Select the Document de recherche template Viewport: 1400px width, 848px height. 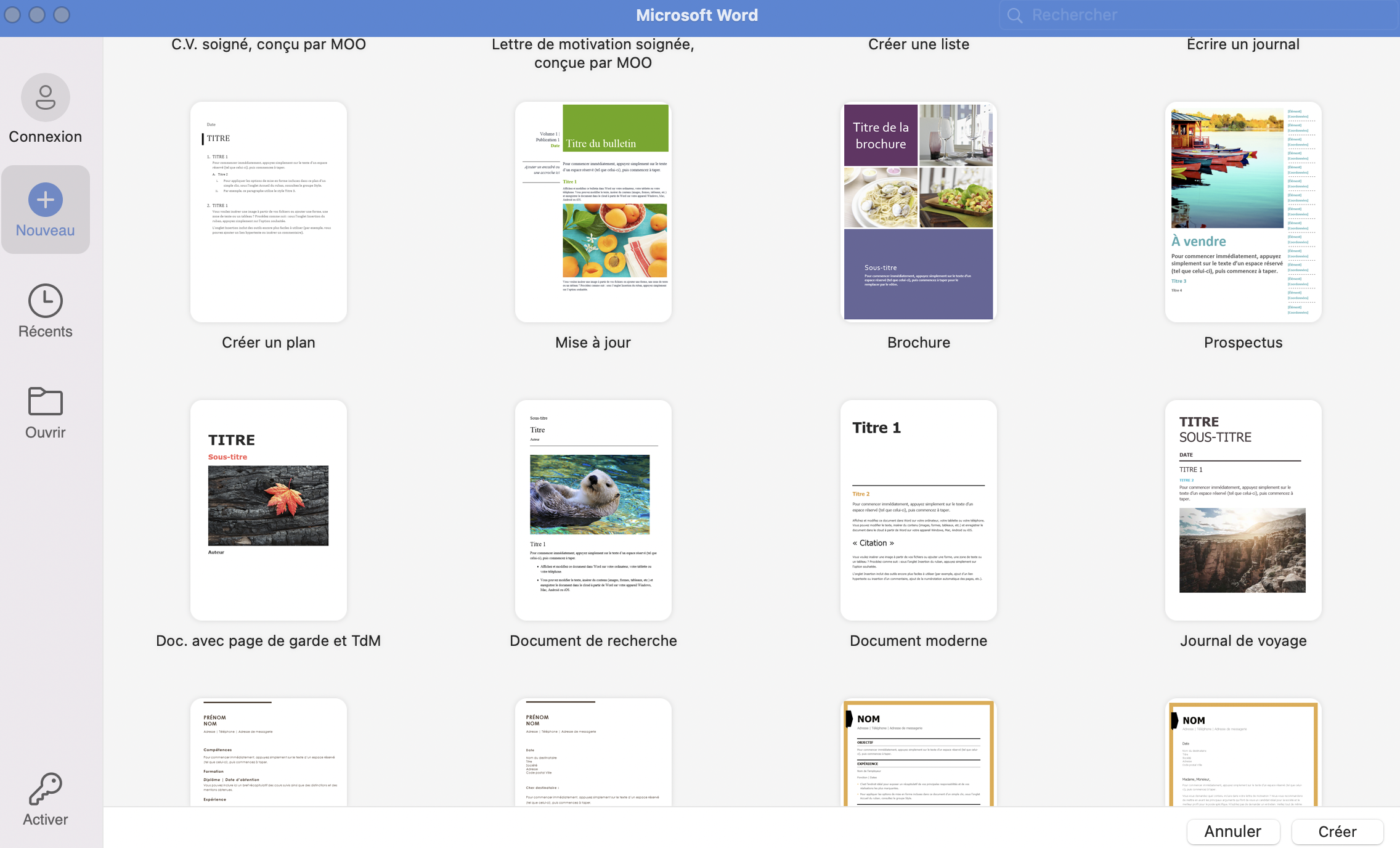click(593, 510)
